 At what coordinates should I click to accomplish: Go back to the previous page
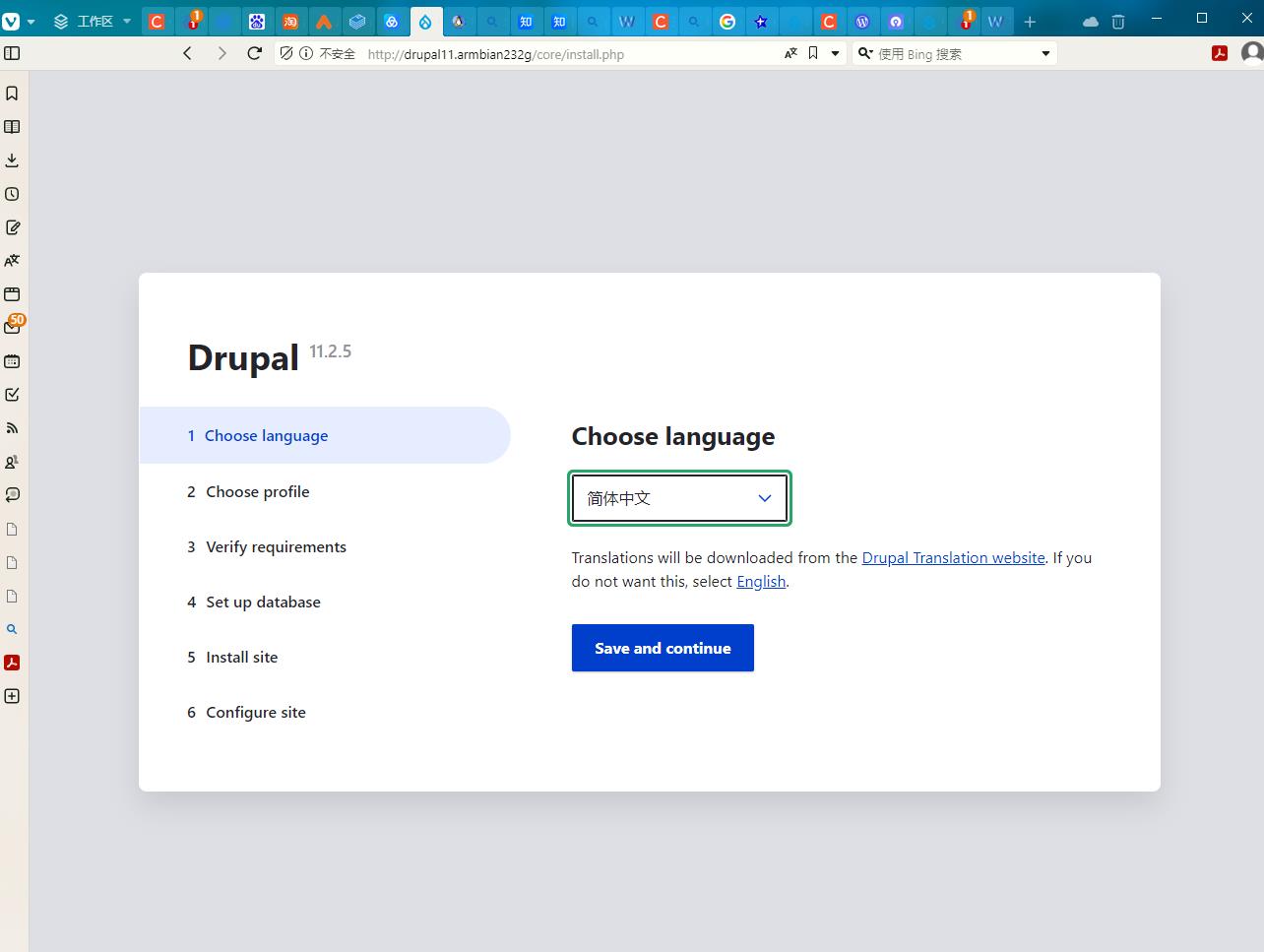[187, 53]
